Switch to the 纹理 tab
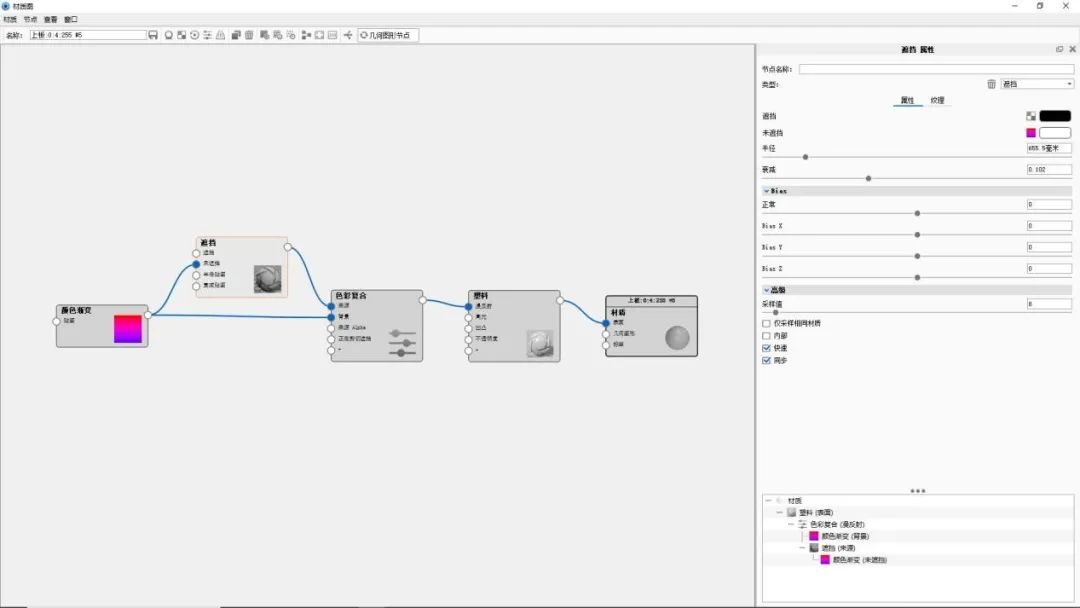1080x608 pixels. (x=937, y=100)
